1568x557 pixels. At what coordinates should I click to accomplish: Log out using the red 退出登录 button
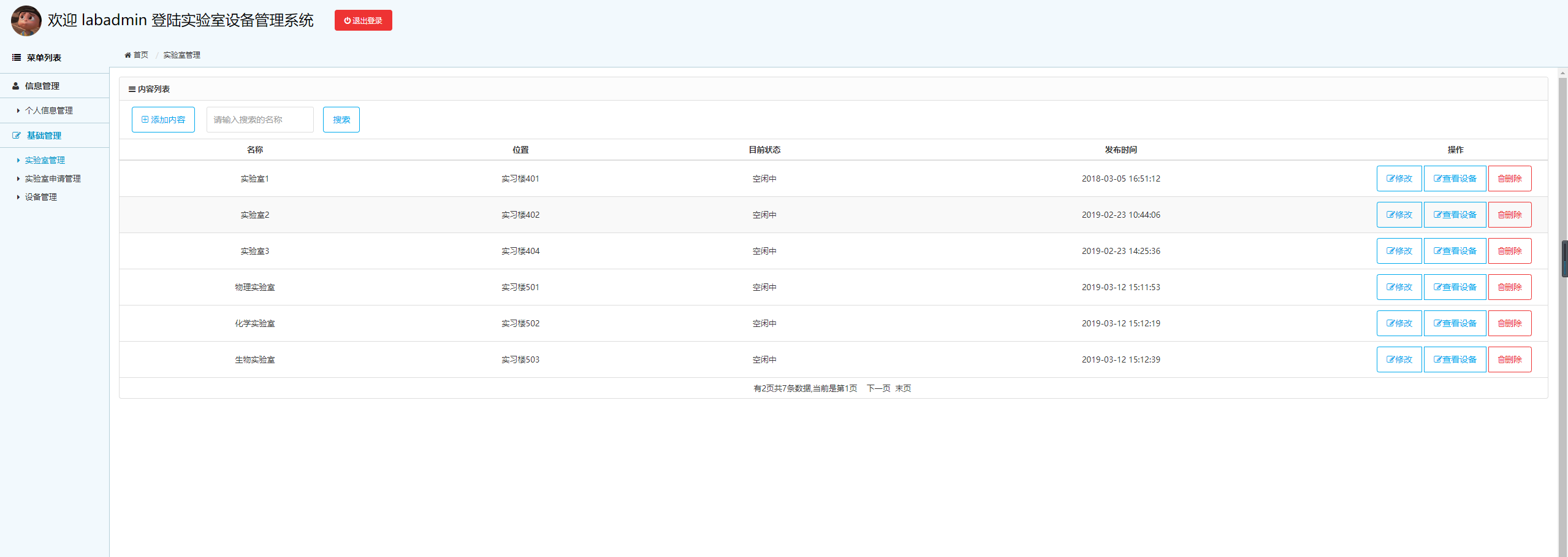point(363,20)
